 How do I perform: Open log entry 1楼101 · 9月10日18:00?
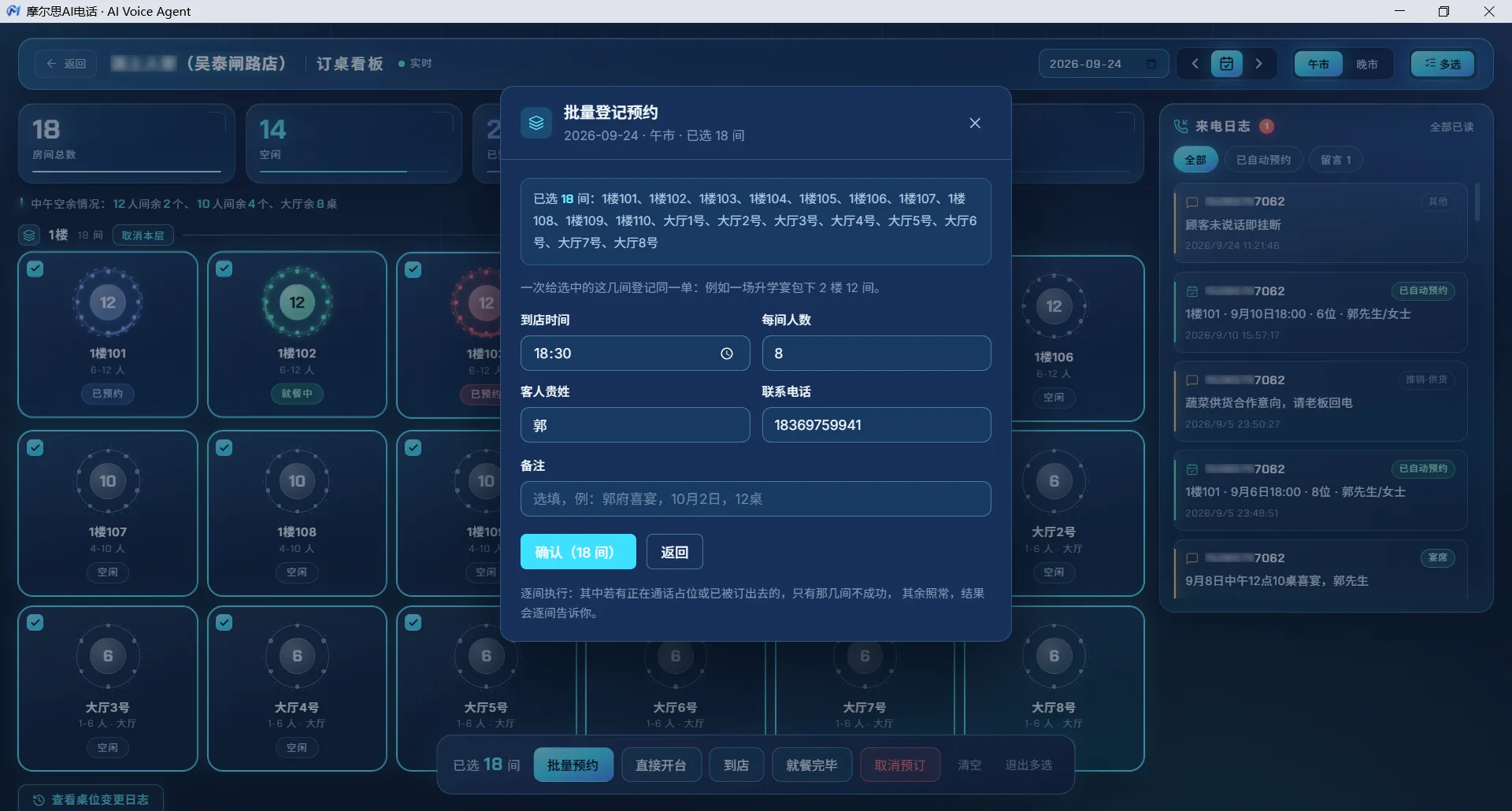pos(1320,313)
